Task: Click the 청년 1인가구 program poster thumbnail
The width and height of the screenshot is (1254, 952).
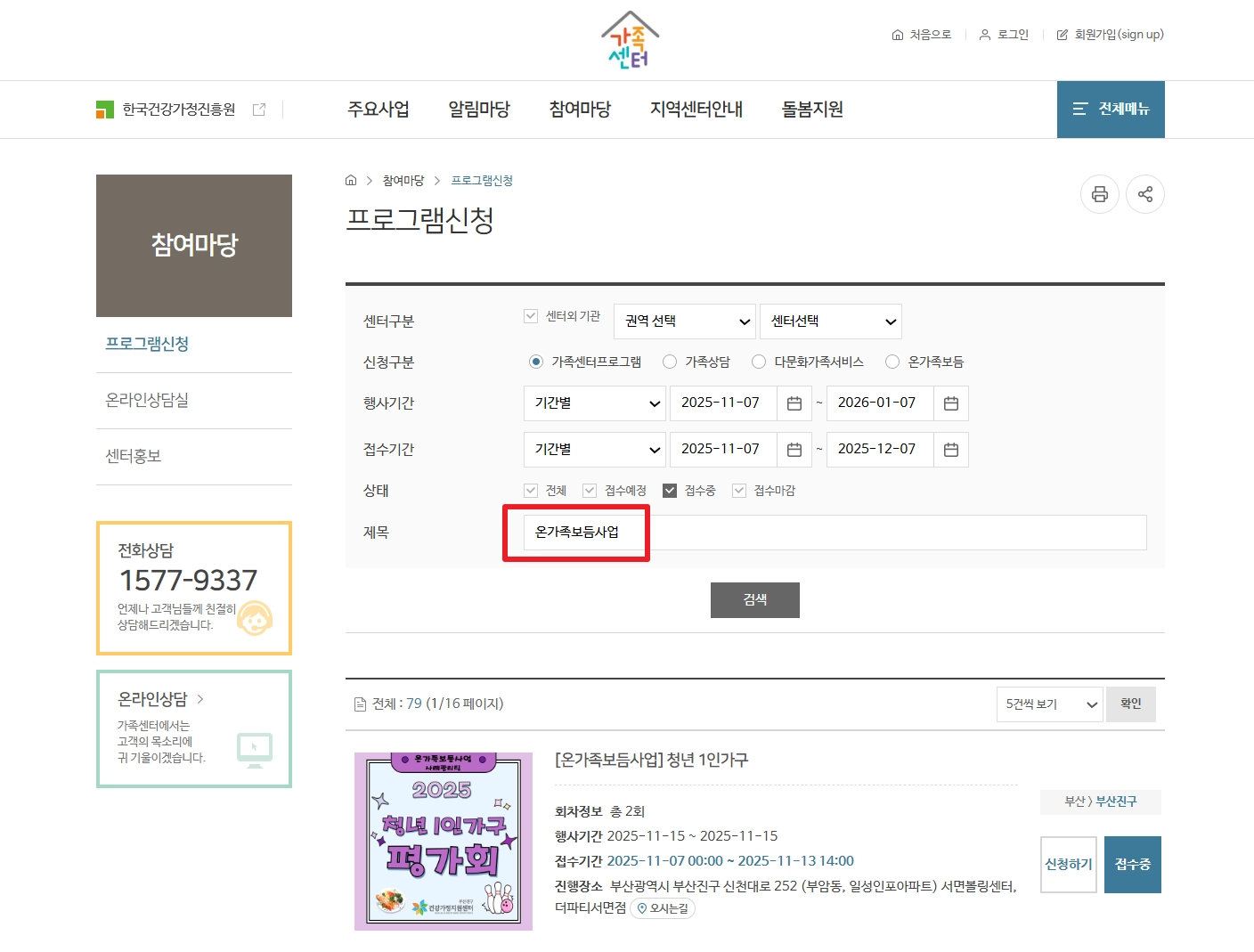Action: coord(443,840)
